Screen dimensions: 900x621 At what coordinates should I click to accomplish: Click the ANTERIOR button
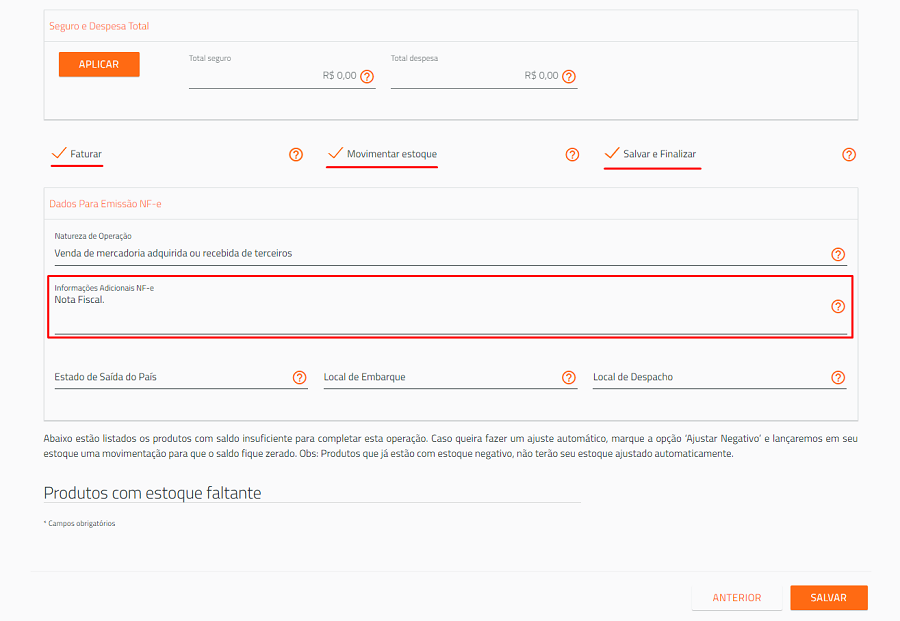click(737, 597)
